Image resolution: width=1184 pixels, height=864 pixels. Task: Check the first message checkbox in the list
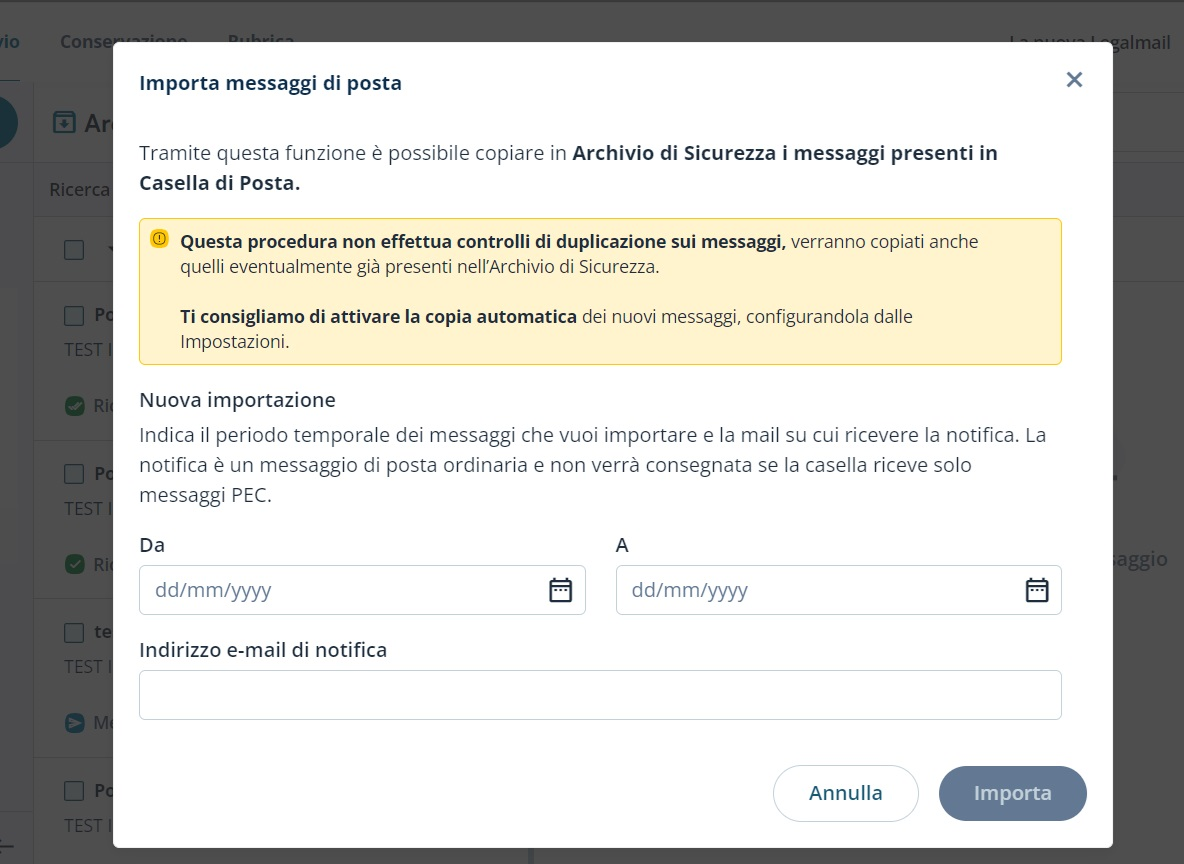pos(74,315)
